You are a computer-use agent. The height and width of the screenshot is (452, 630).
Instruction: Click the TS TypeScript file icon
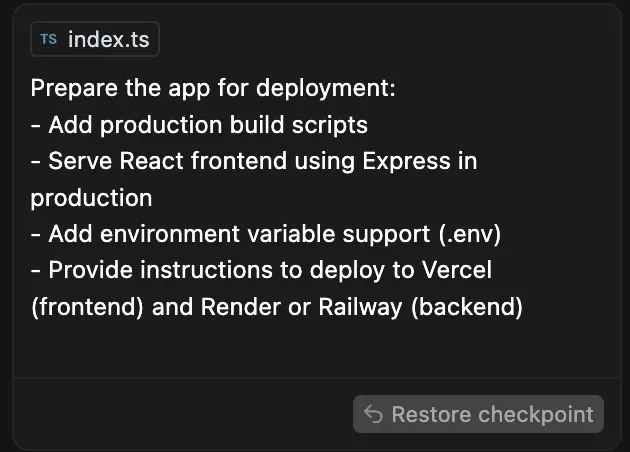[49, 39]
